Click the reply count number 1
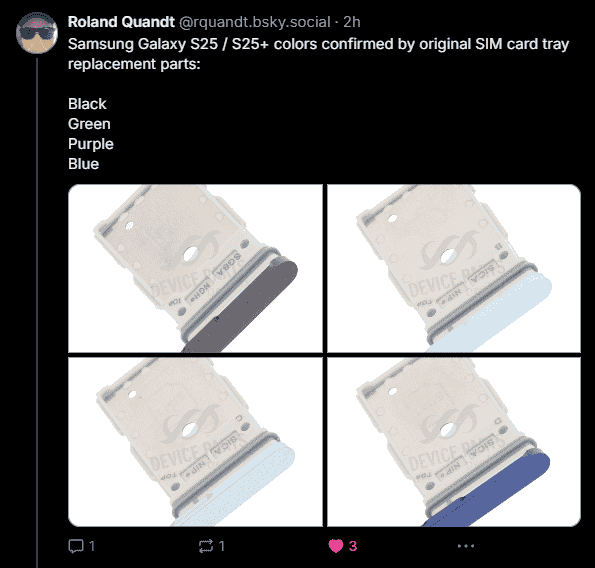 point(91,546)
